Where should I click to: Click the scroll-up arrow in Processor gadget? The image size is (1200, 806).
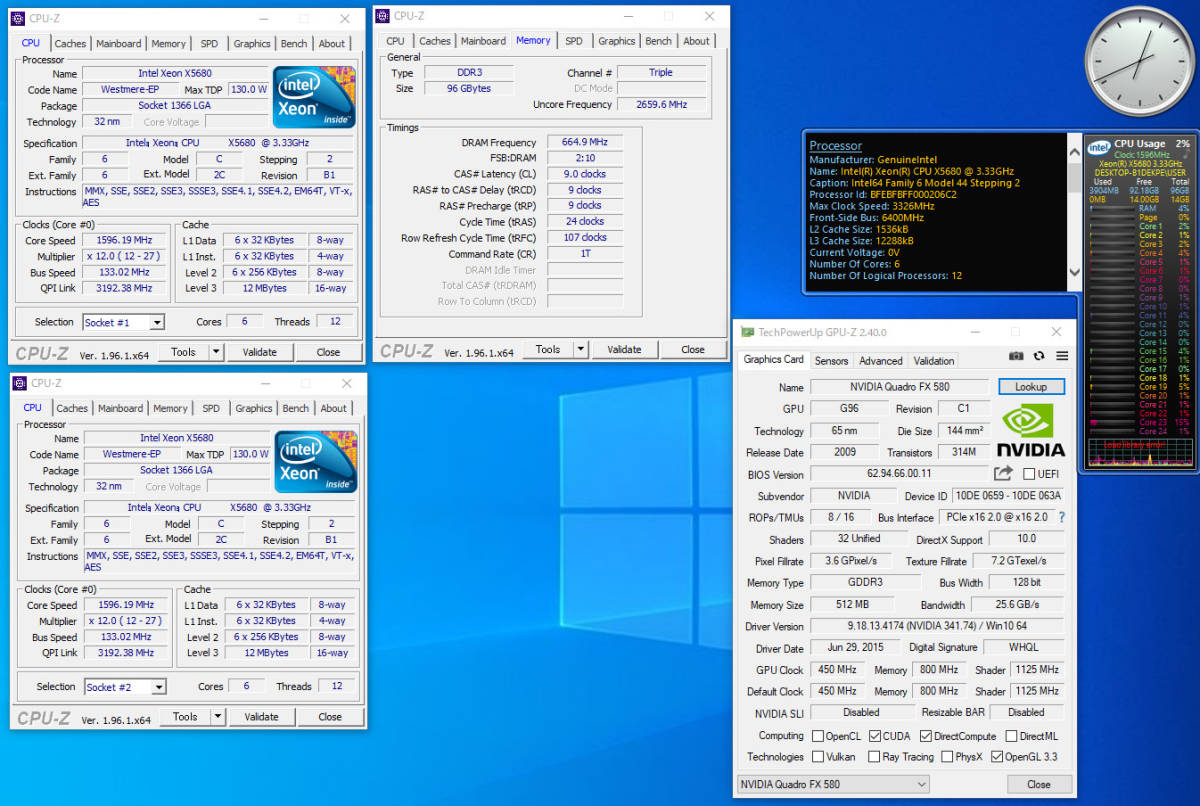pyautogui.click(x=1075, y=151)
